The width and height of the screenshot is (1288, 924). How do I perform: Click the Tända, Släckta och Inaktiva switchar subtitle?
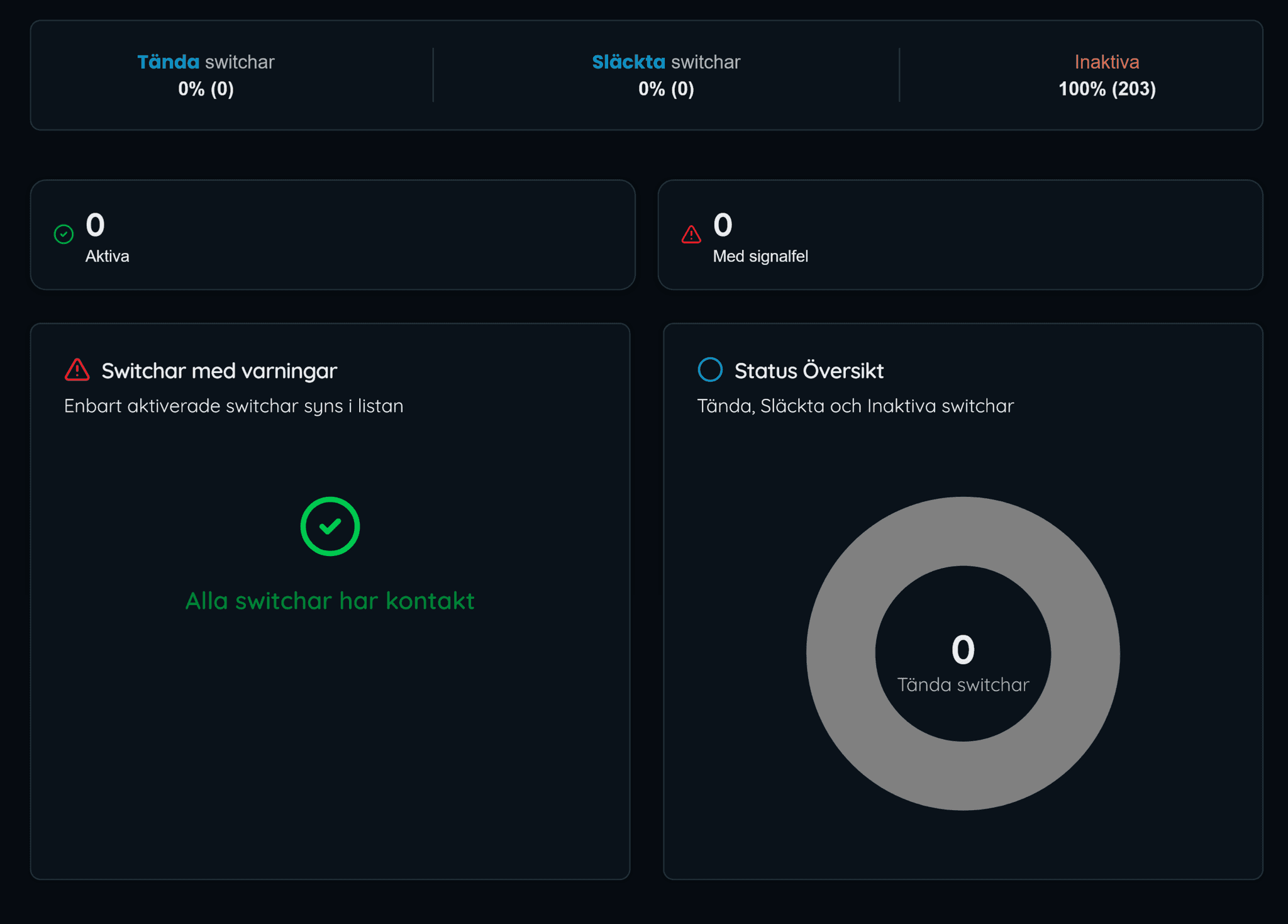tap(855, 406)
